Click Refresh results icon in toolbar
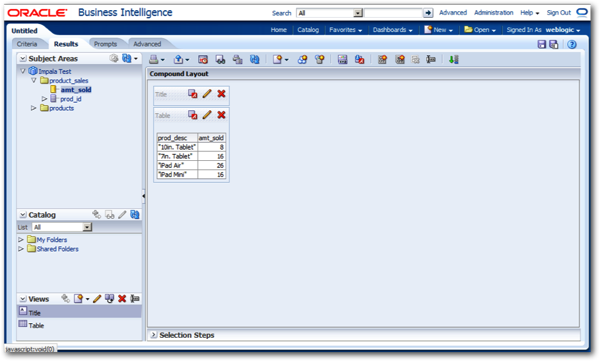Viewport: 600px width, 361px height. coord(254,59)
